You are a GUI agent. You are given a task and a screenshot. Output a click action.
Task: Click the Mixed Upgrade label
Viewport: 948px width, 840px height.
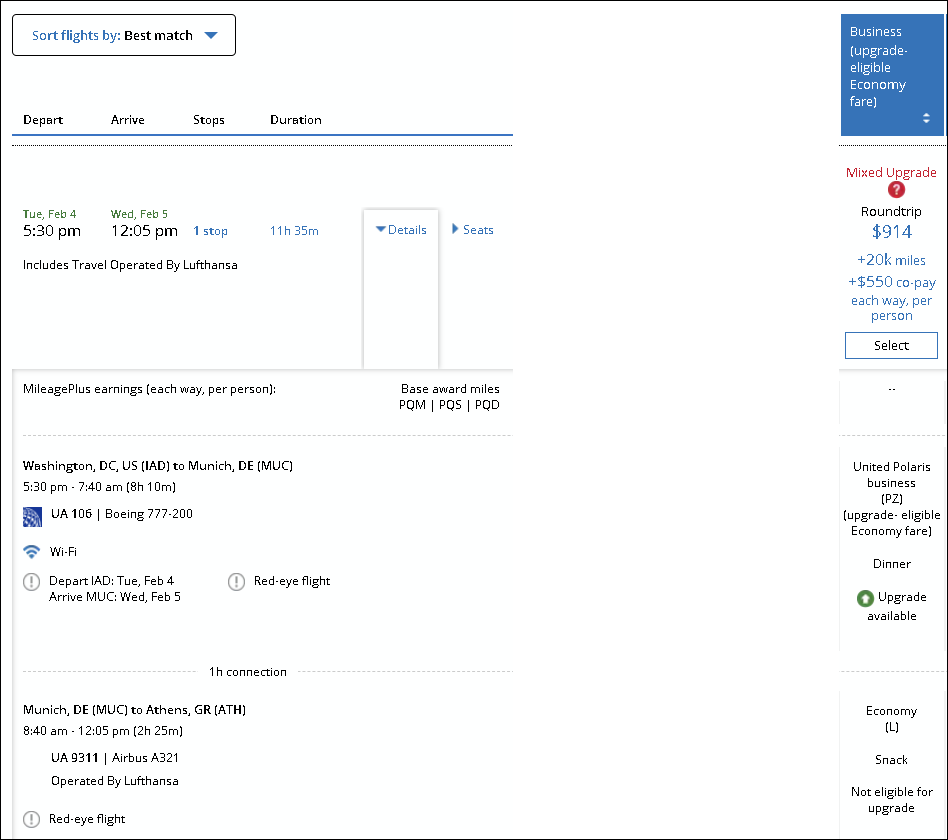click(x=891, y=172)
